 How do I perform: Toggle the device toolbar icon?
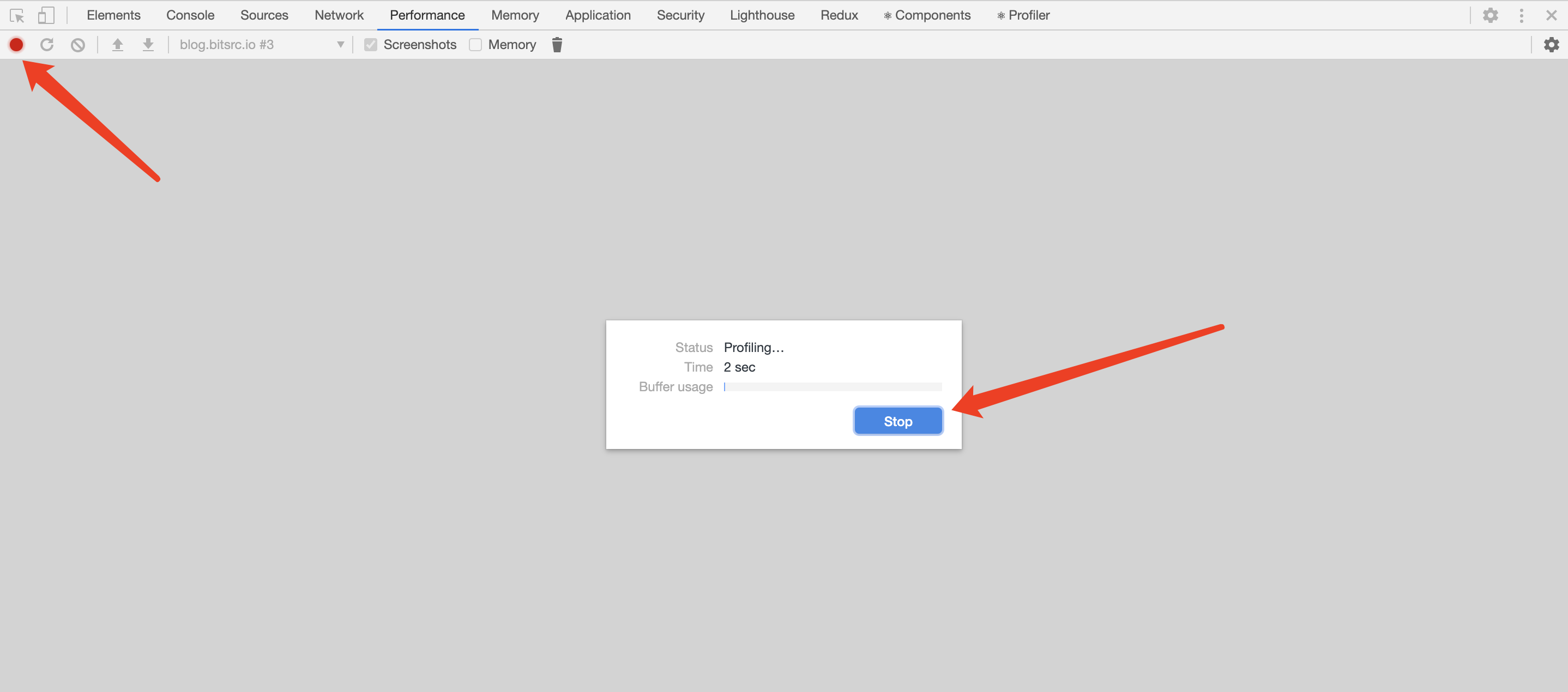46,15
